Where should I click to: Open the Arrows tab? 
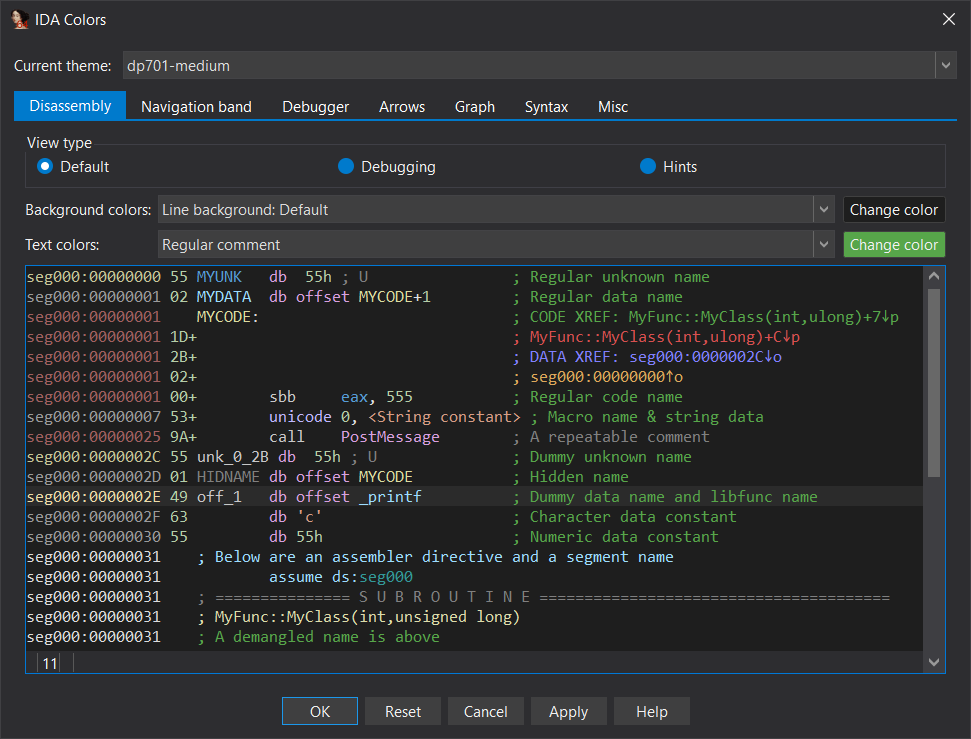tap(402, 106)
